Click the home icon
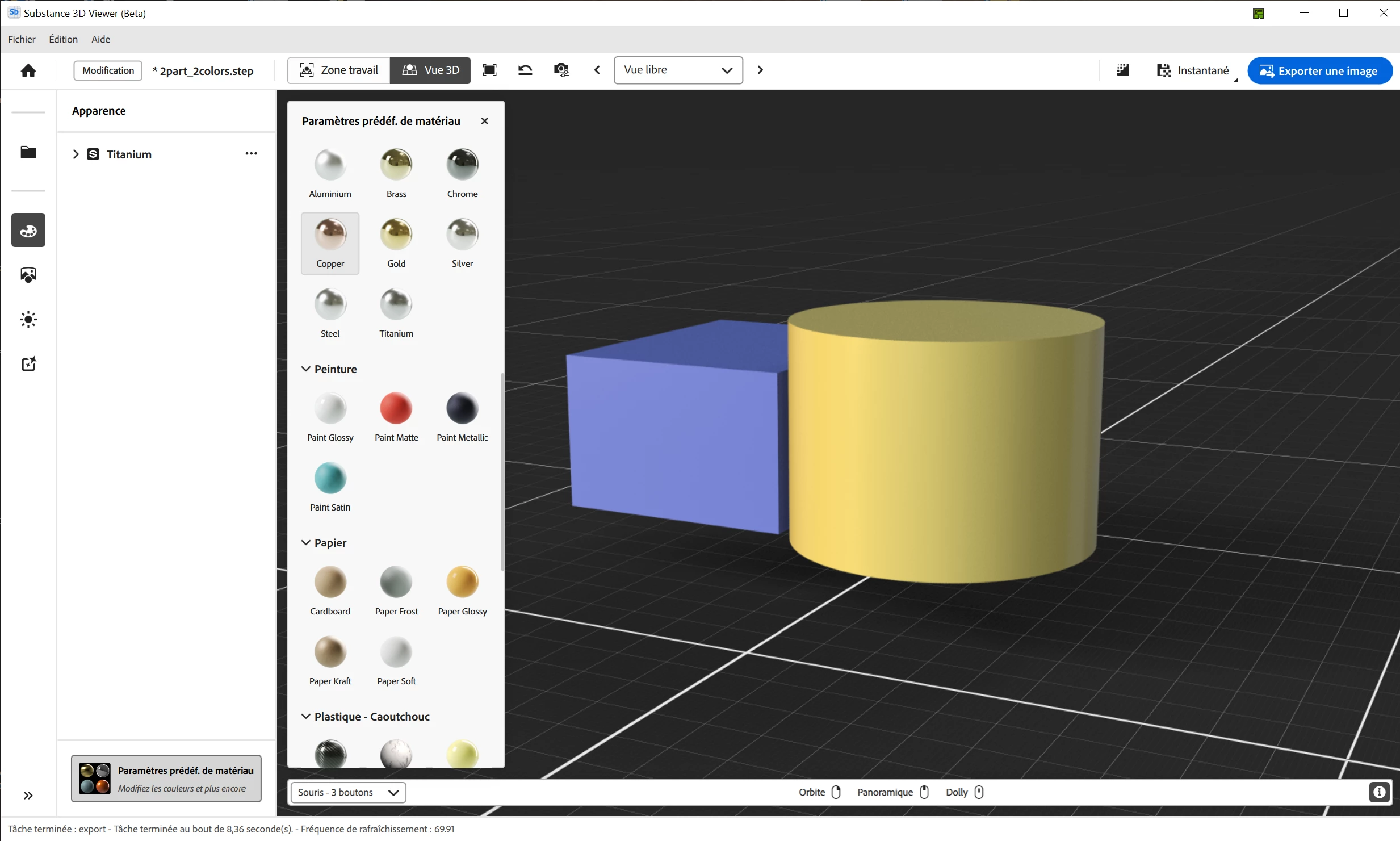The image size is (1400, 841). [28, 70]
